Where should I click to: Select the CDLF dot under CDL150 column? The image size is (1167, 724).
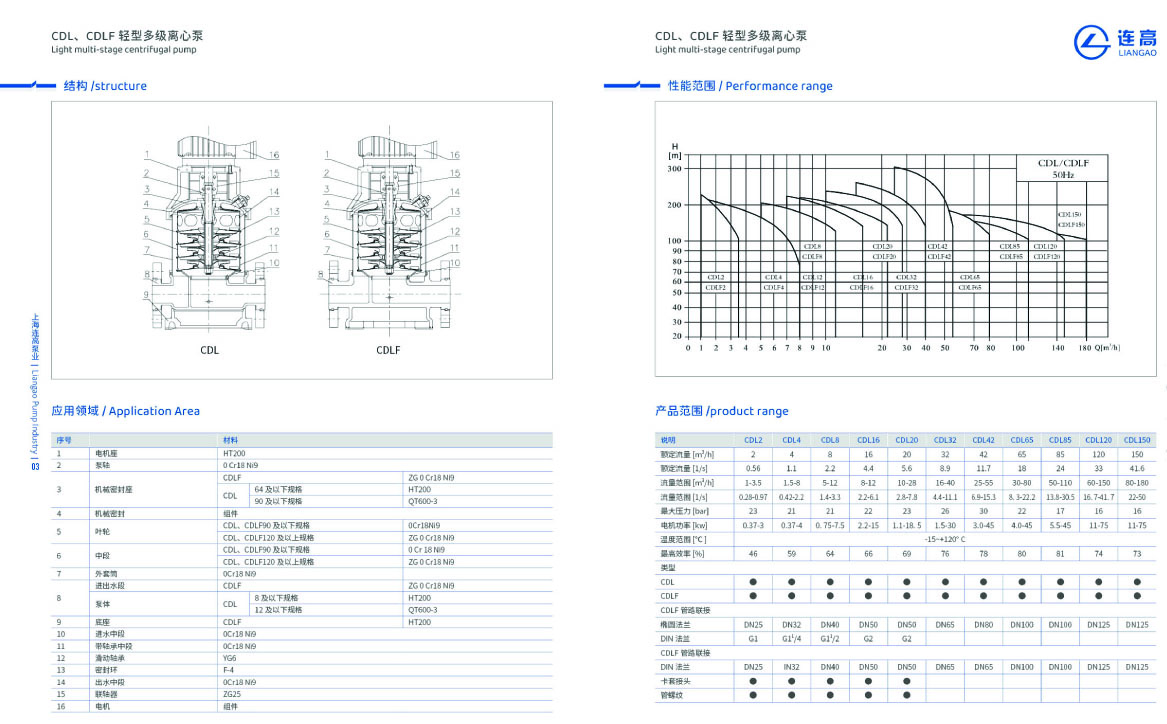click(x=1137, y=596)
